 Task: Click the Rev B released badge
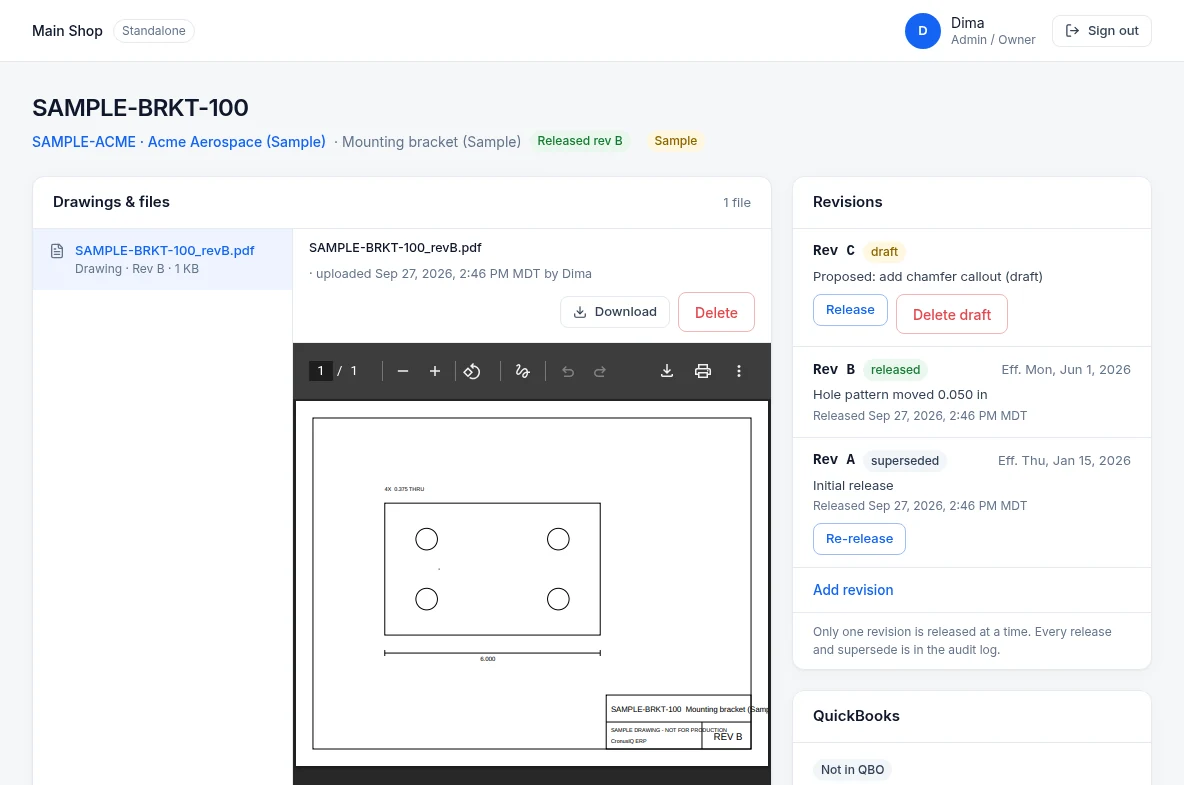tap(896, 370)
